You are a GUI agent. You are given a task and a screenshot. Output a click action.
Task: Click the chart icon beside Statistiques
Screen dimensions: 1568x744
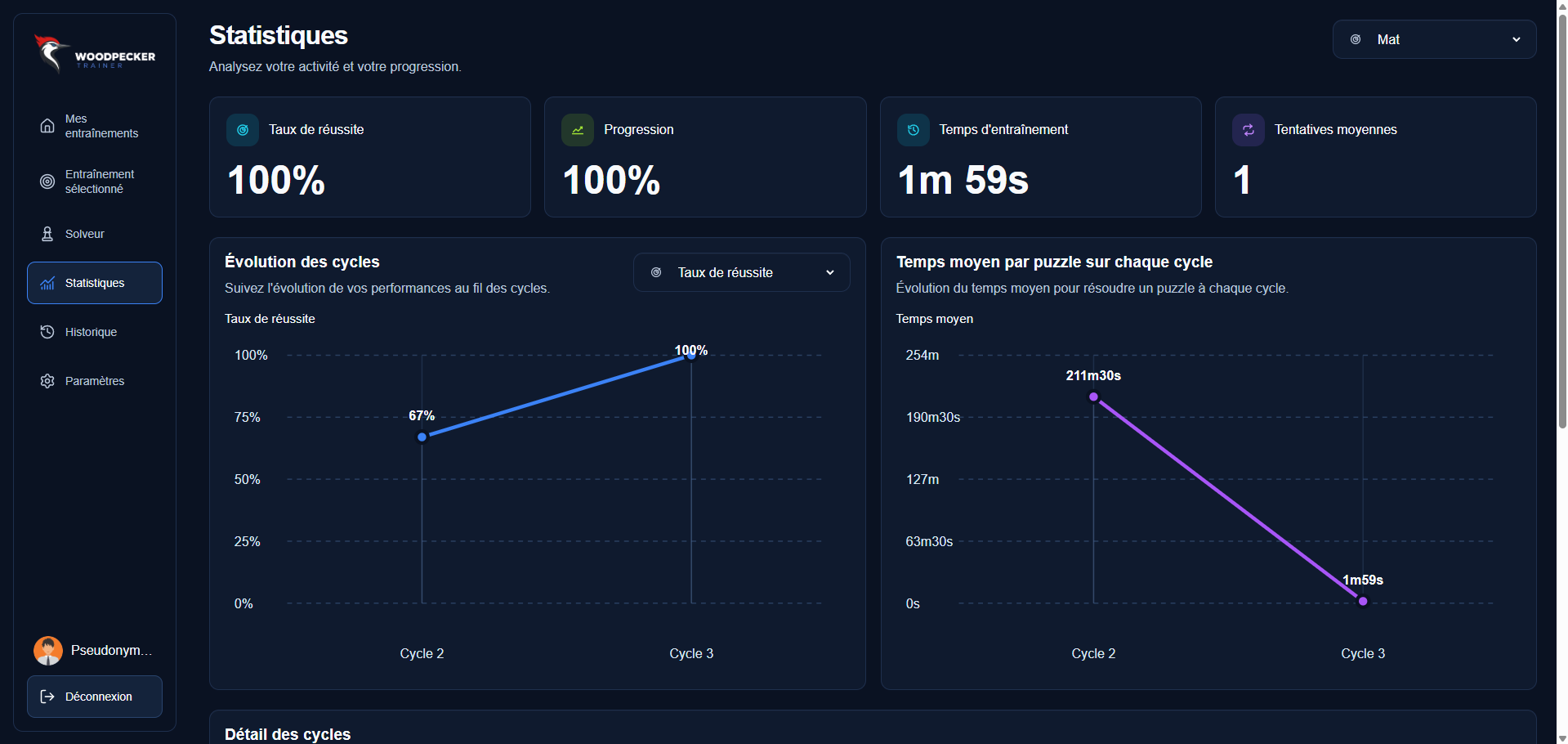point(47,283)
